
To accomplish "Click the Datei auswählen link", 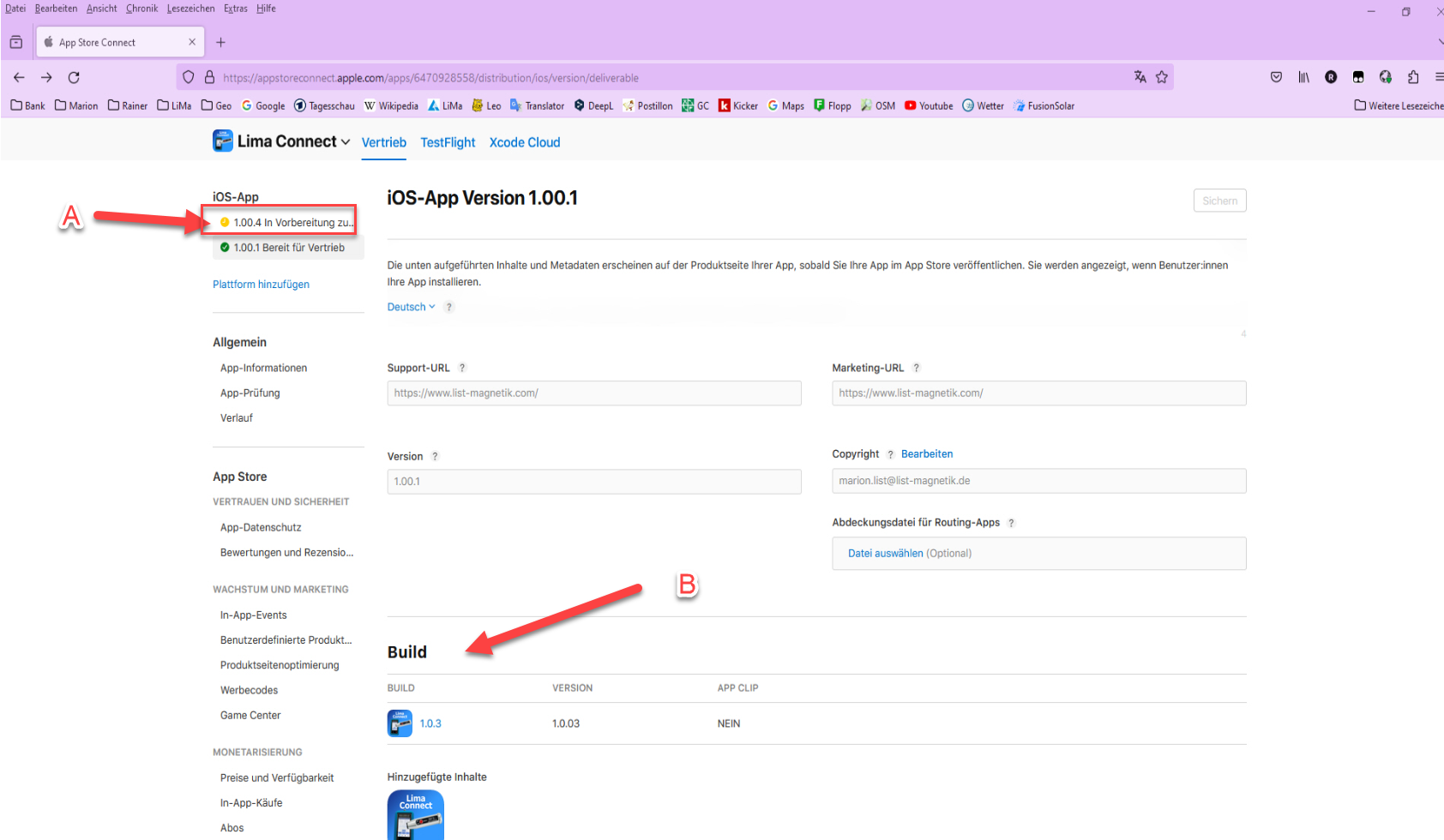I will pyautogui.click(x=886, y=554).
